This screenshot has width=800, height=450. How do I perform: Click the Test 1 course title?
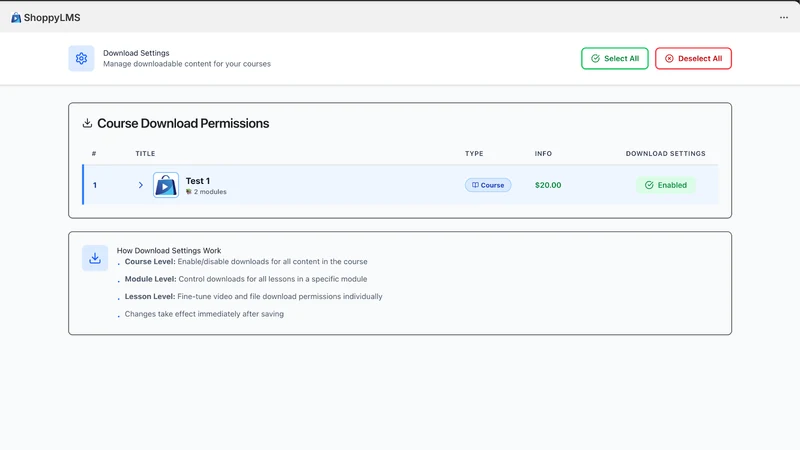click(197, 181)
